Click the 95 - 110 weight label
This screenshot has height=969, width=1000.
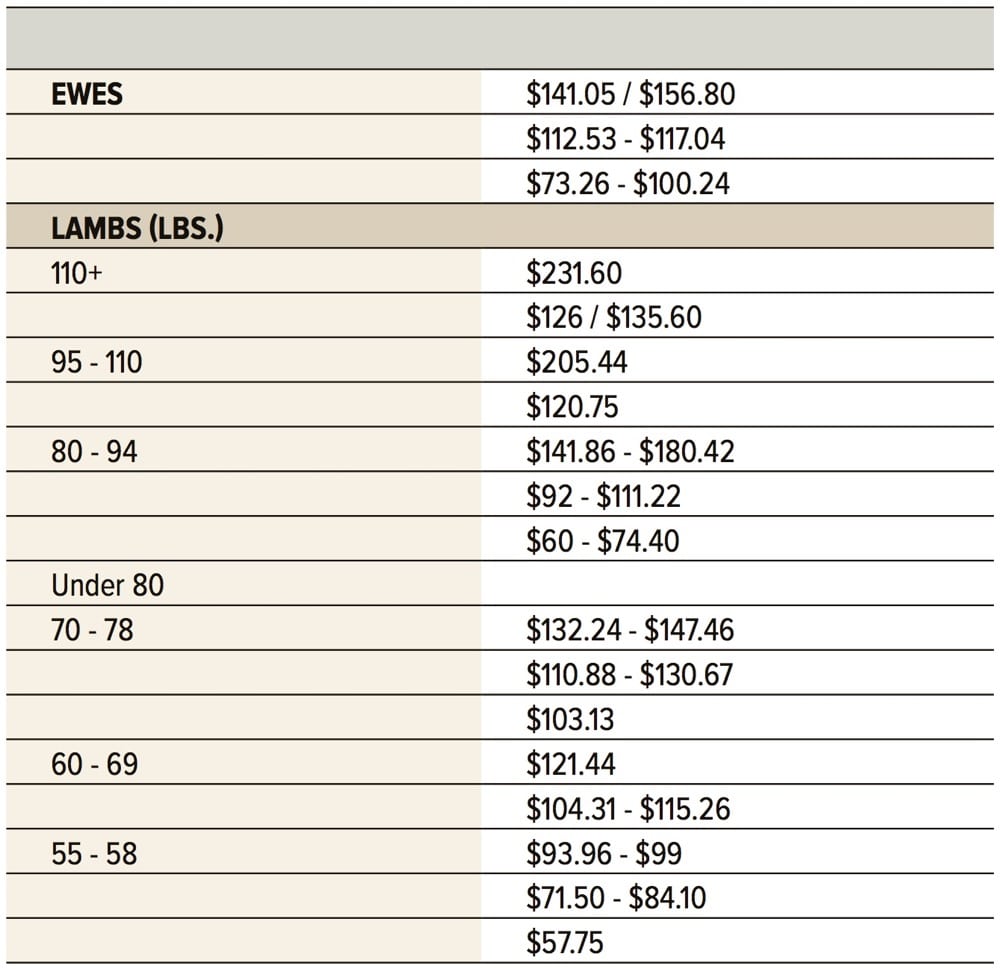[97, 362]
